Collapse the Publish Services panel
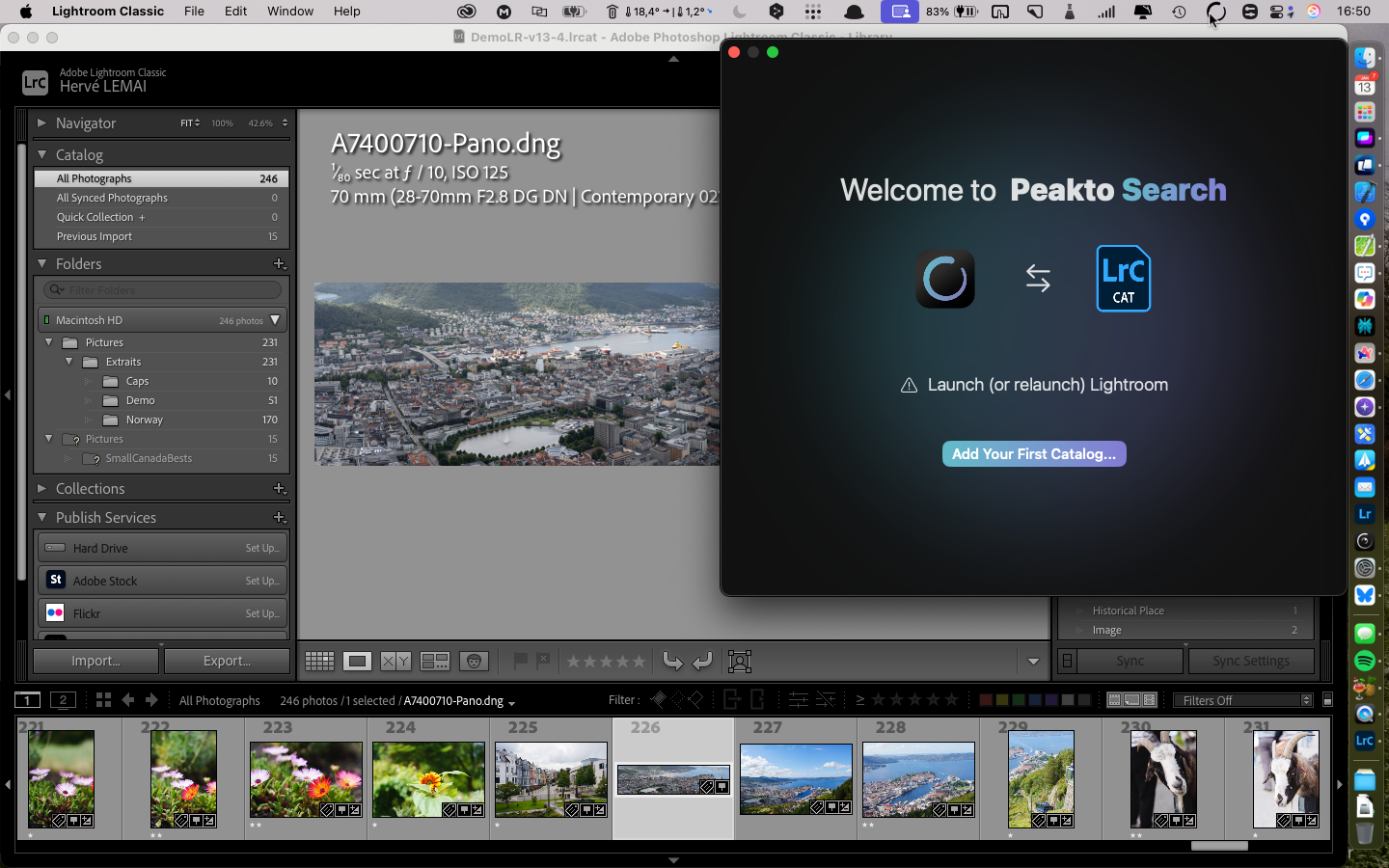The width and height of the screenshot is (1389, 868). 41,518
